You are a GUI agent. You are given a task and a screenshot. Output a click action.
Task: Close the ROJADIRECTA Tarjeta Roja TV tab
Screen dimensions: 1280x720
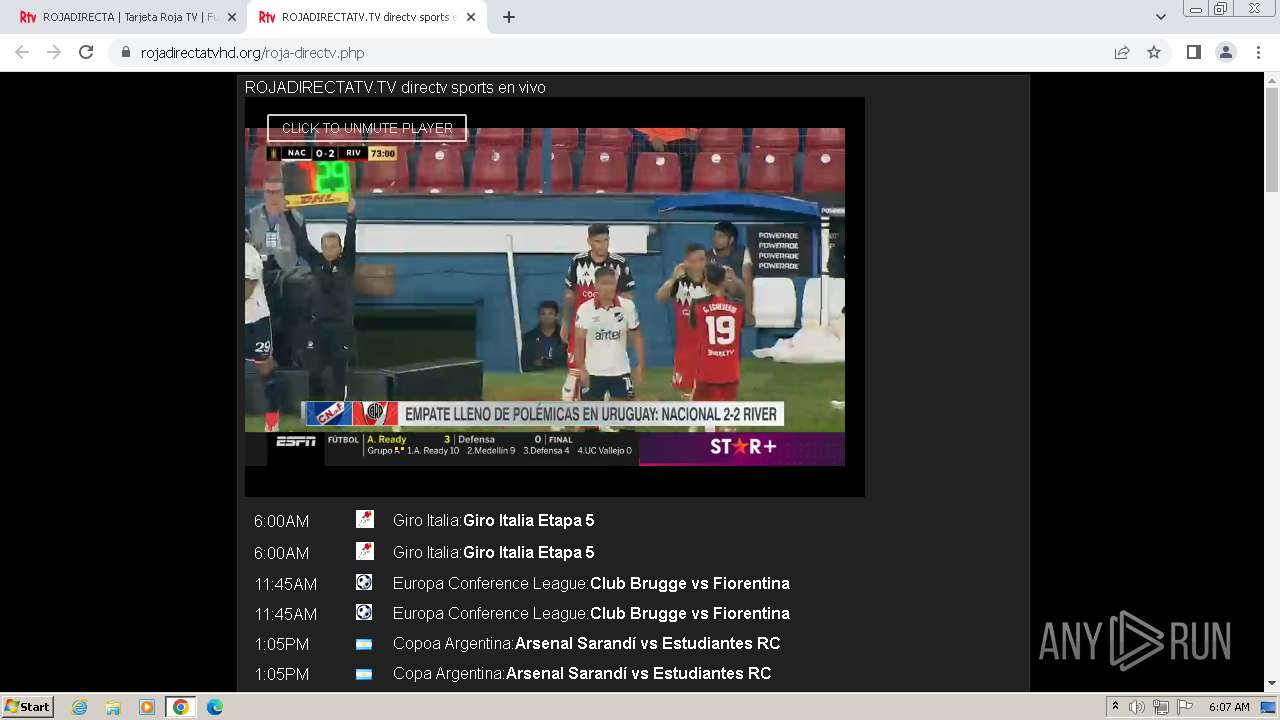pos(232,17)
